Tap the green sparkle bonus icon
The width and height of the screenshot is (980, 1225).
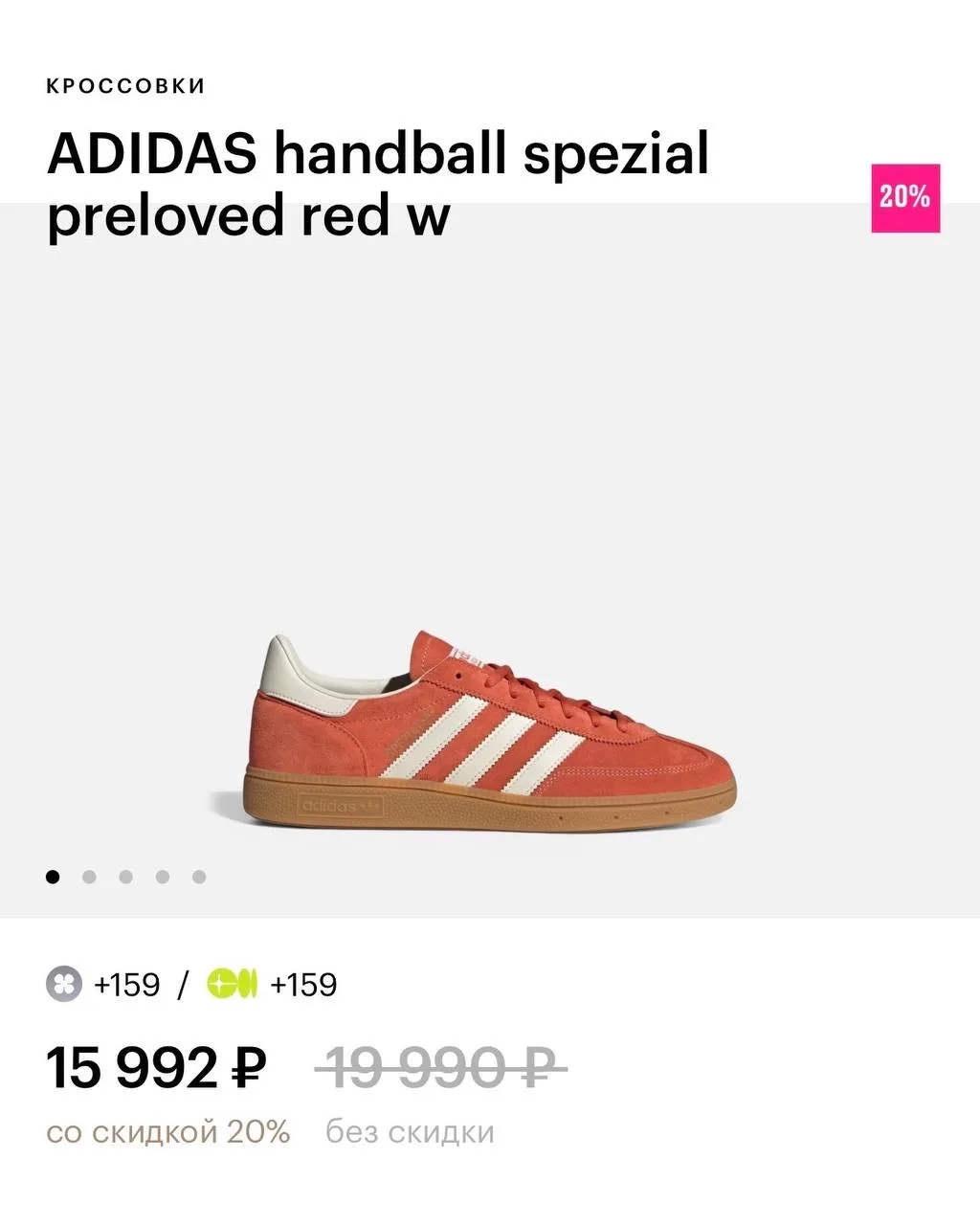233,984
